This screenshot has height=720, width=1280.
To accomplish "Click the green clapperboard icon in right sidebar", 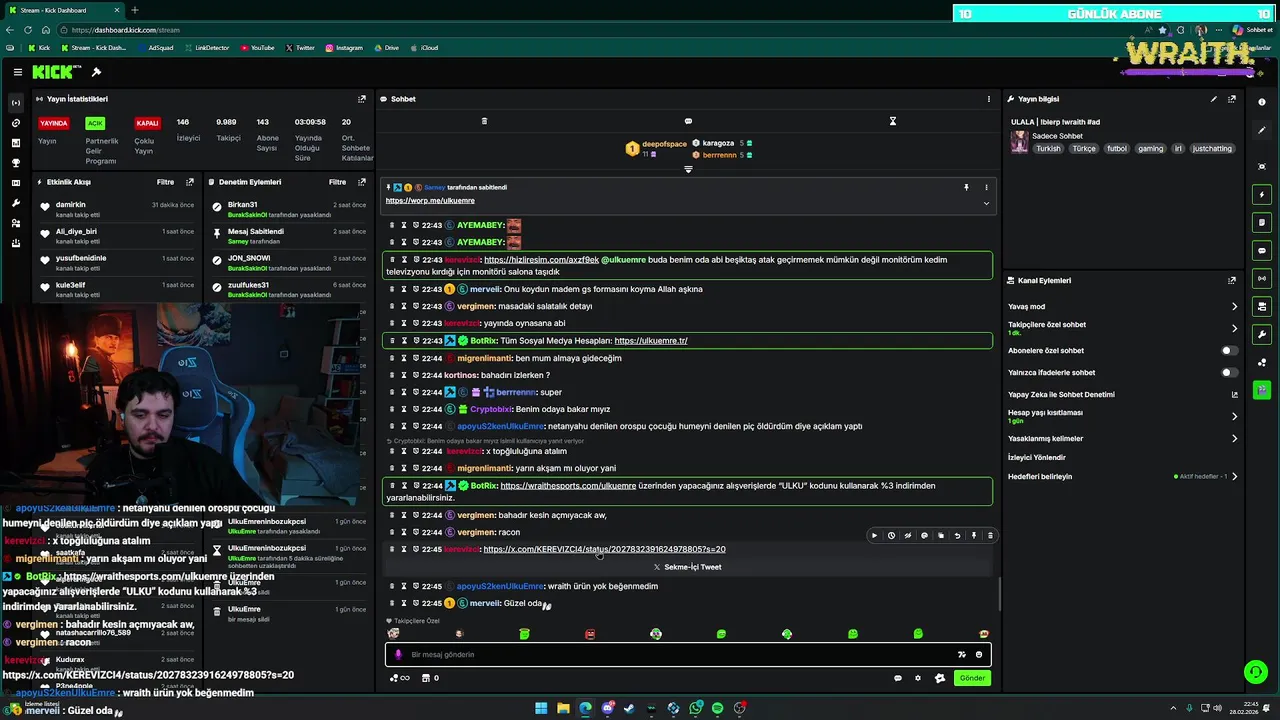I will (x=1262, y=390).
